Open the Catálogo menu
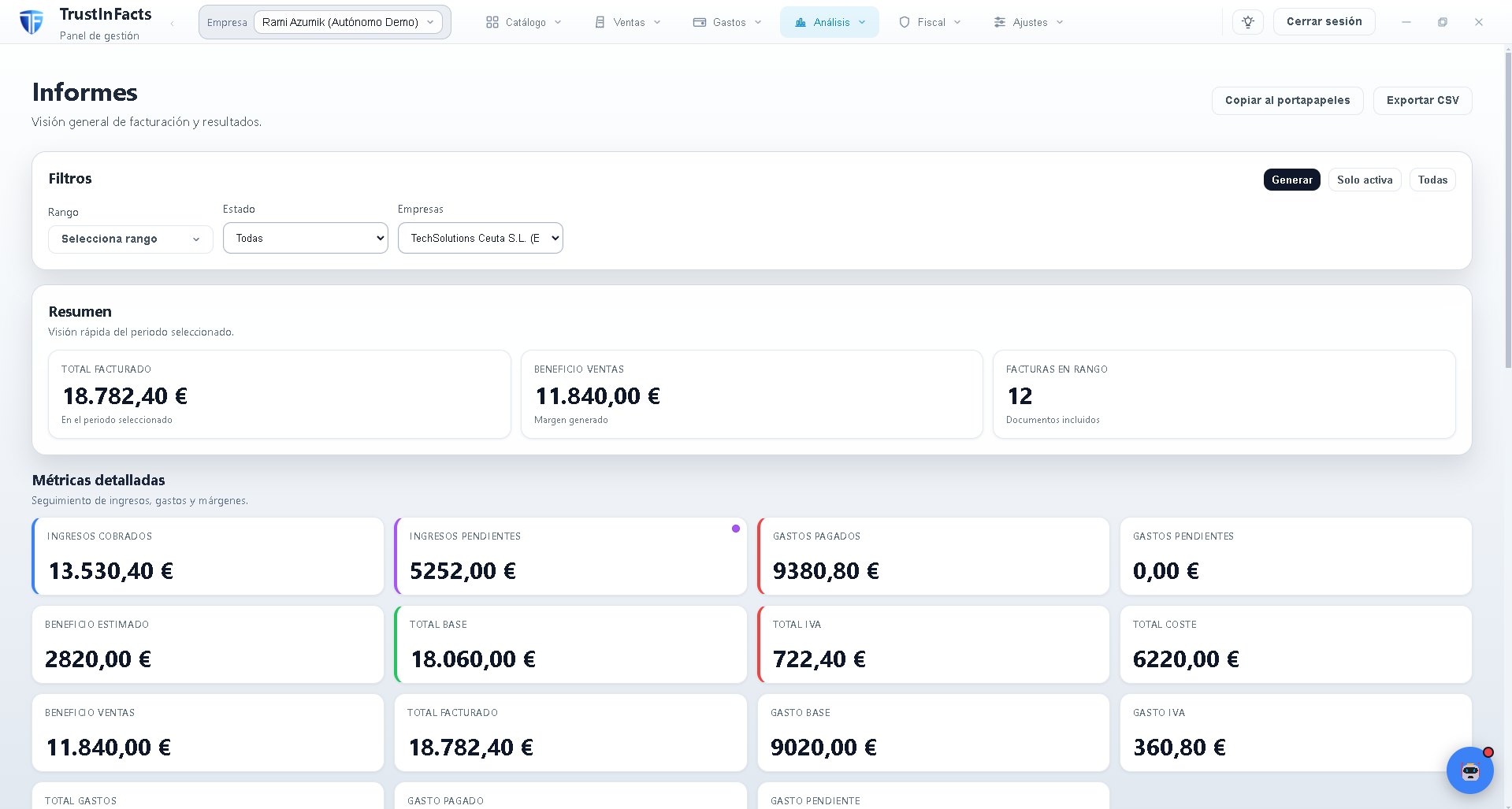This screenshot has height=809, width=1512. (524, 22)
